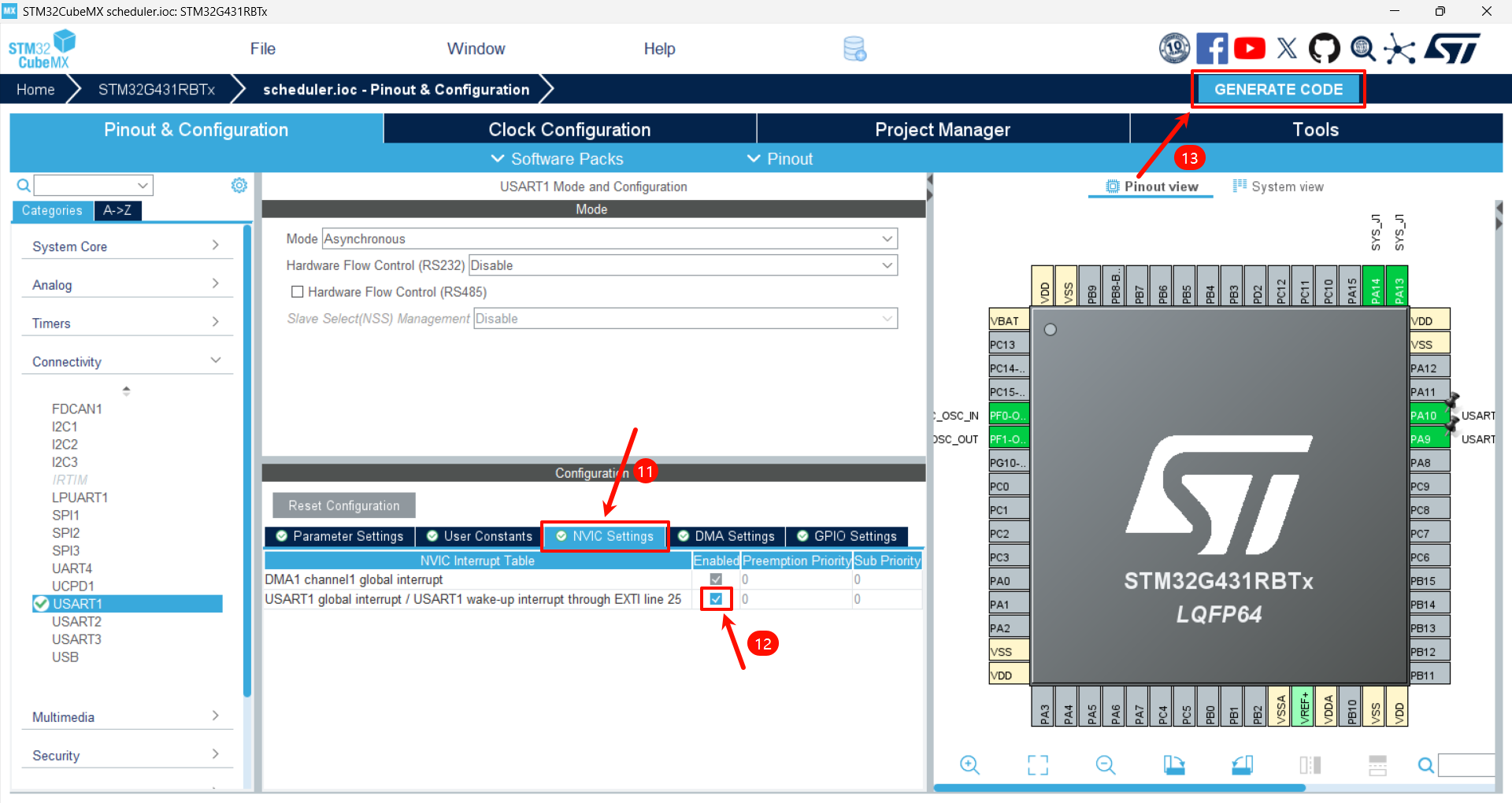The height and width of the screenshot is (803, 1512).
Task: Switch to the Clock Configuration tab
Action: (569, 129)
